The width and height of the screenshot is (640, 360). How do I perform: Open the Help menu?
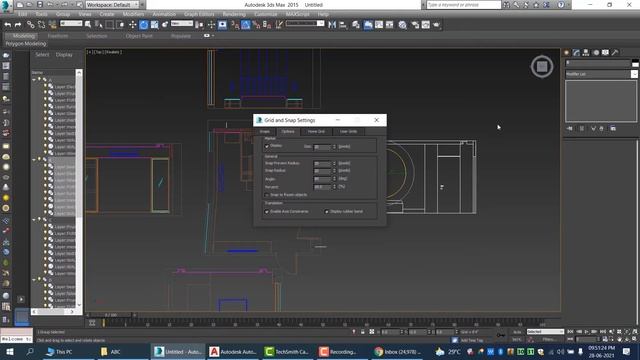(x=323, y=14)
